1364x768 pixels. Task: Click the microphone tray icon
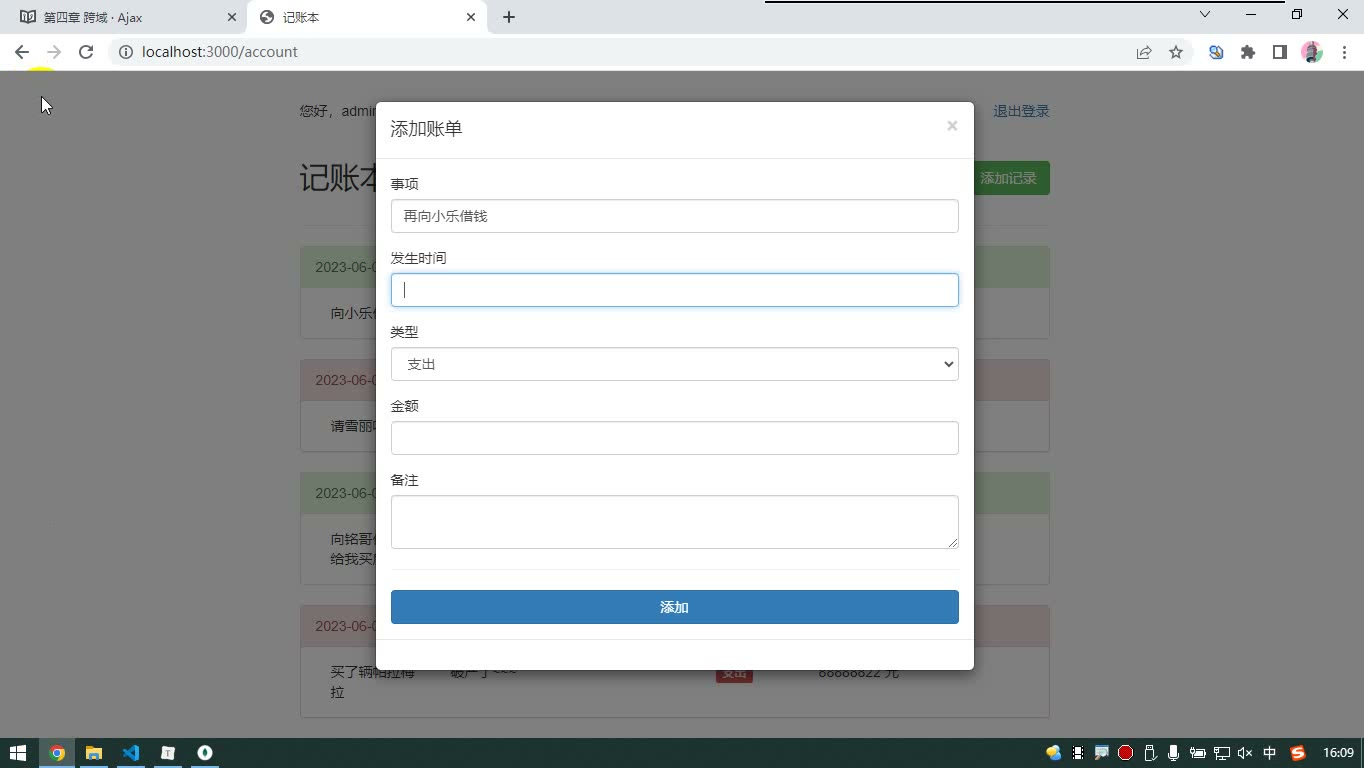point(1173,753)
